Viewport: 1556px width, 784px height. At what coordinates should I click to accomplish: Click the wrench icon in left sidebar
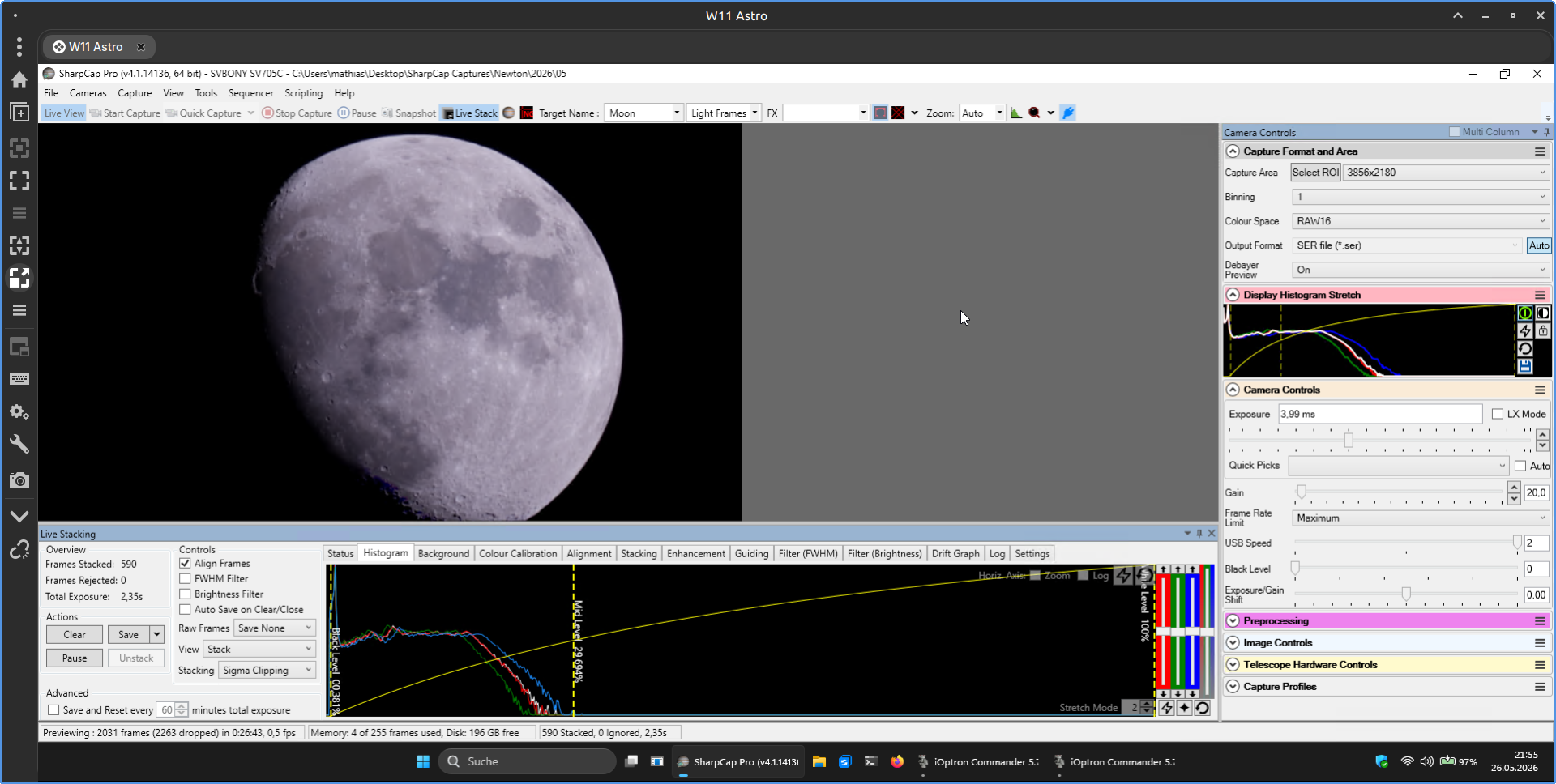click(x=19, y=444)
